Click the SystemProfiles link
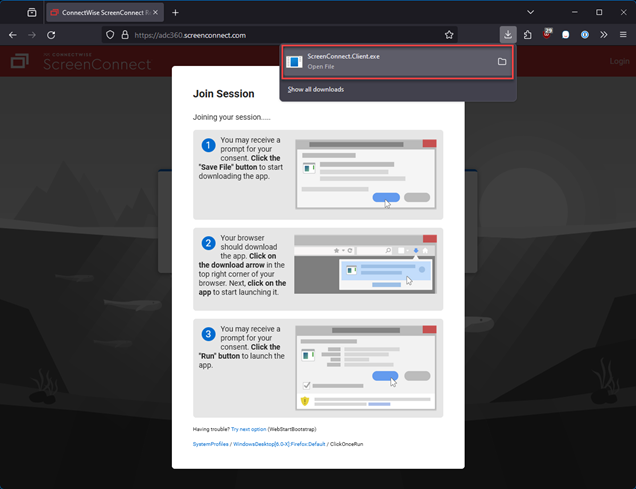 point(211,444)
